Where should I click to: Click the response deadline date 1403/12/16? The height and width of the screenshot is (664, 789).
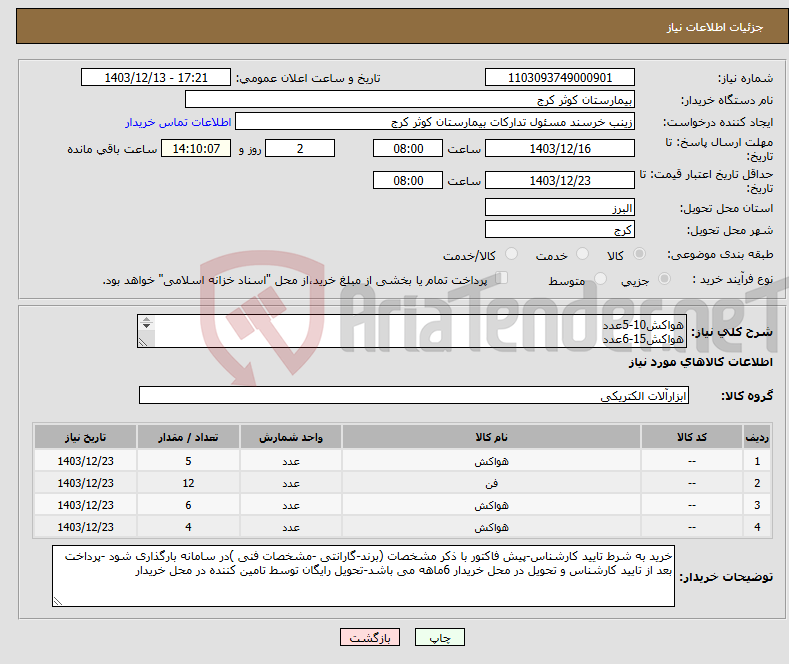click(x=560, y=148)
